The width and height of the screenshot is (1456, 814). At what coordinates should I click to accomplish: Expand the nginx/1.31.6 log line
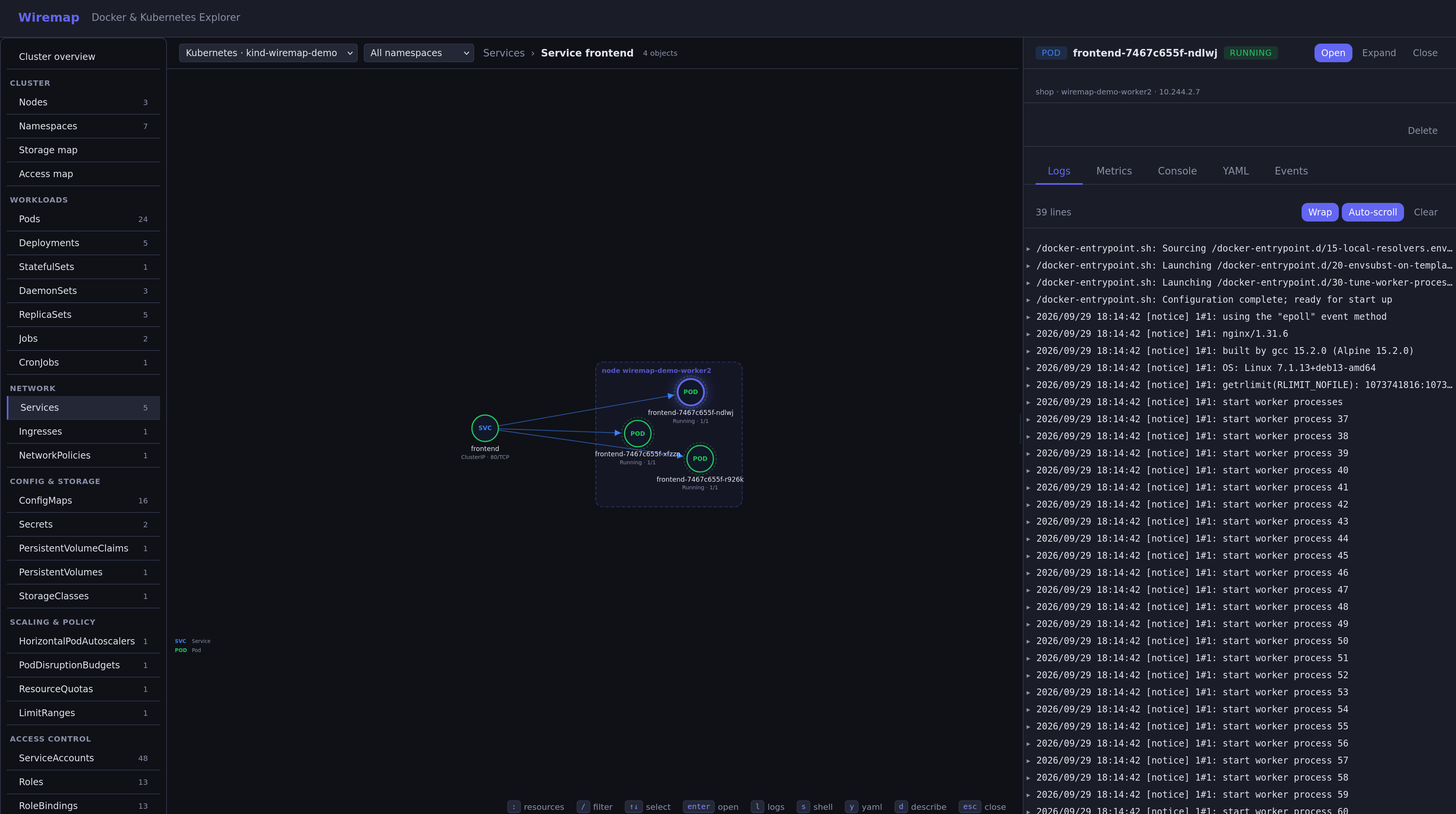point(1029,334)
